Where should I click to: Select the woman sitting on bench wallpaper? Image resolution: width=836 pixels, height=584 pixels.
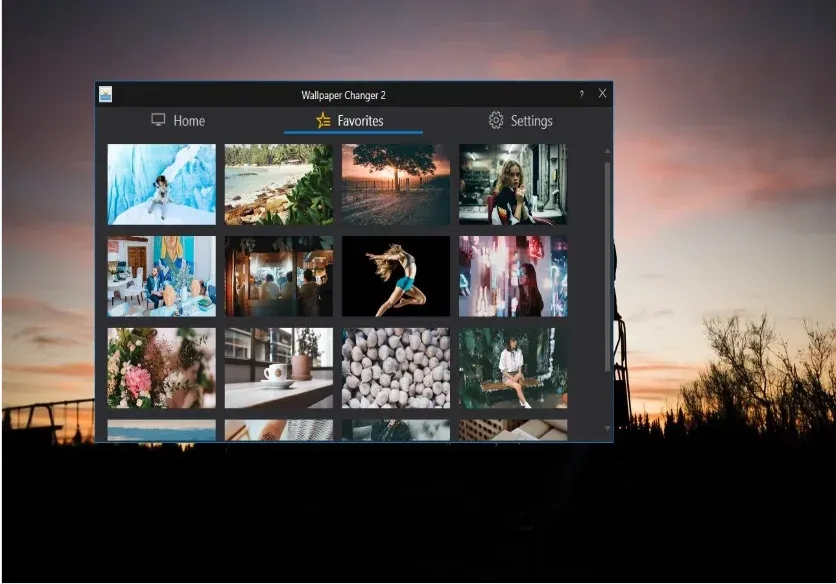(513, 368)
